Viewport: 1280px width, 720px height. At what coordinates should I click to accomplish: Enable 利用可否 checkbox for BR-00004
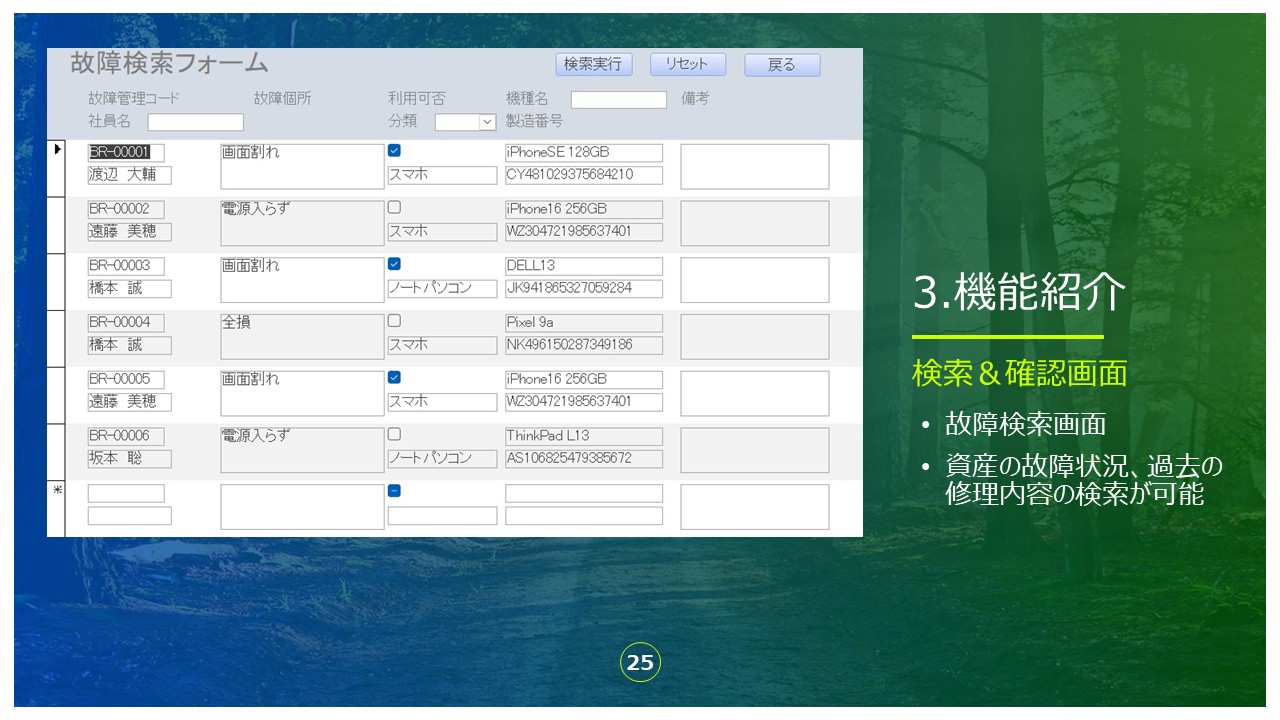coord(394,321)
